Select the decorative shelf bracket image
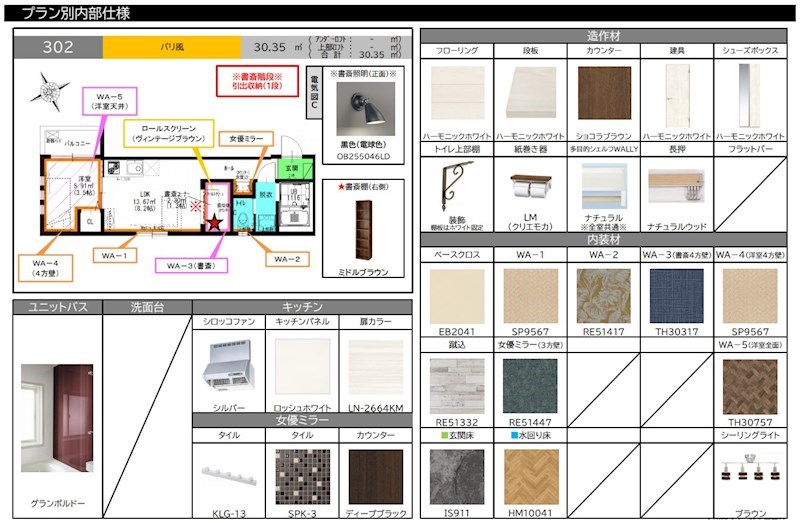This screenshot has width=800, height=523. coord(456,187)
